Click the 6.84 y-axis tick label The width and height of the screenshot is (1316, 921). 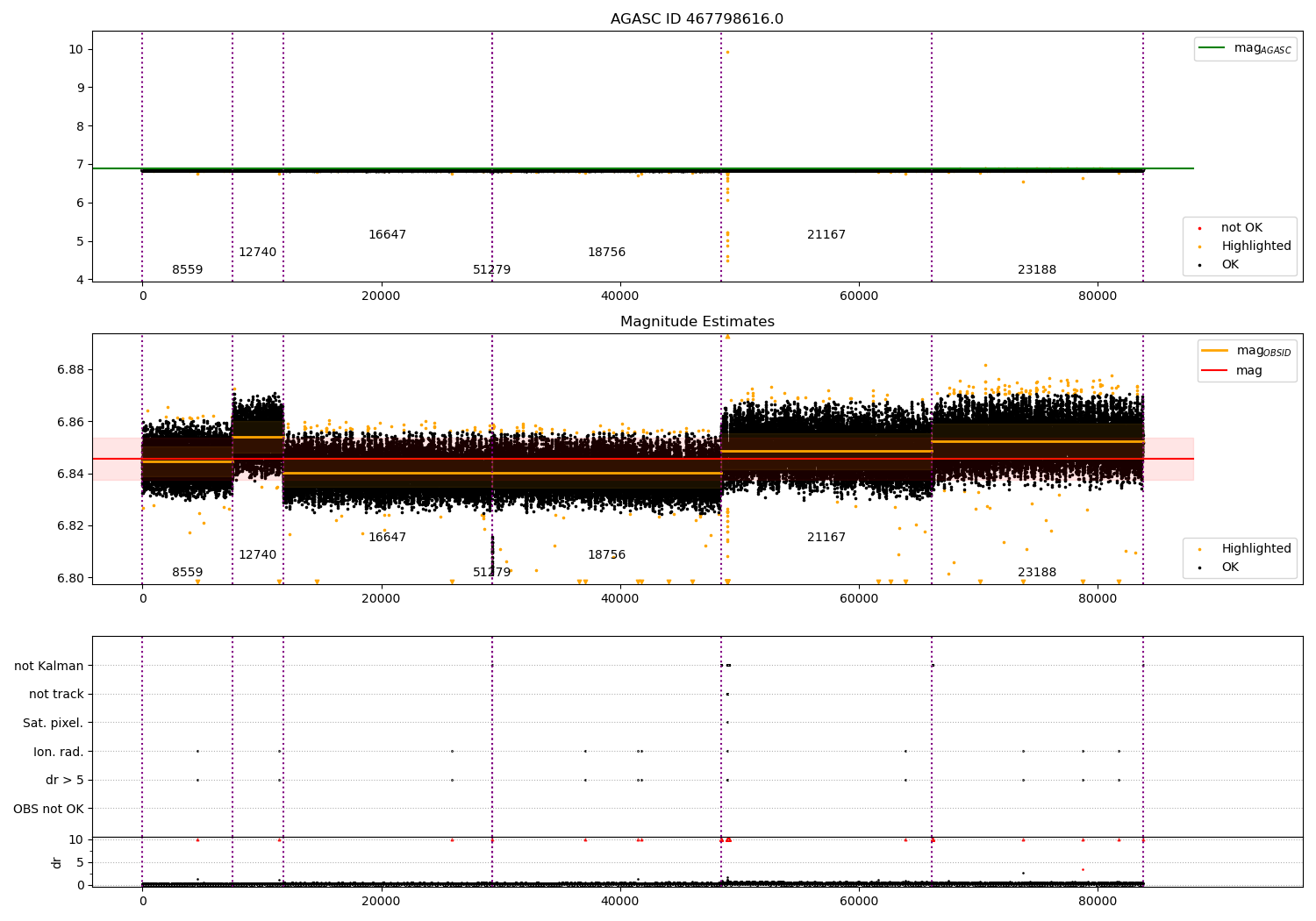(x=70, y=474)
